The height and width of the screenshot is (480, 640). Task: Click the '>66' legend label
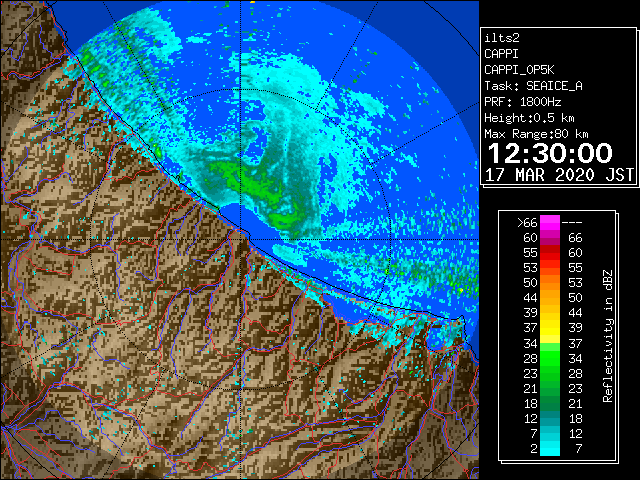point(527,223)
